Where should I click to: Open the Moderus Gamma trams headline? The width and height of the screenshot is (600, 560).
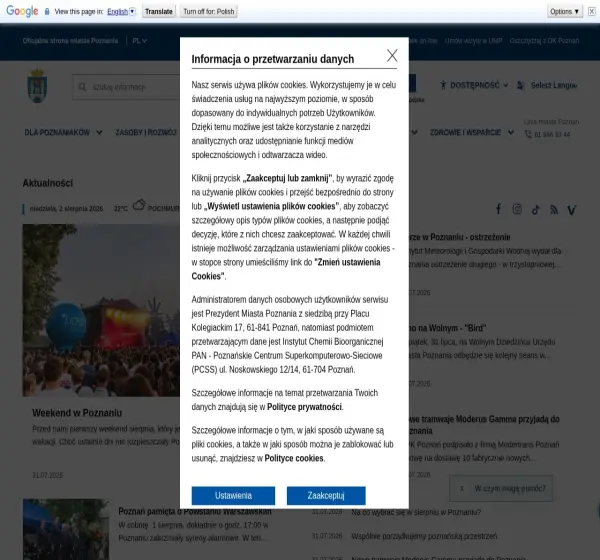click(x=484, y=425)
